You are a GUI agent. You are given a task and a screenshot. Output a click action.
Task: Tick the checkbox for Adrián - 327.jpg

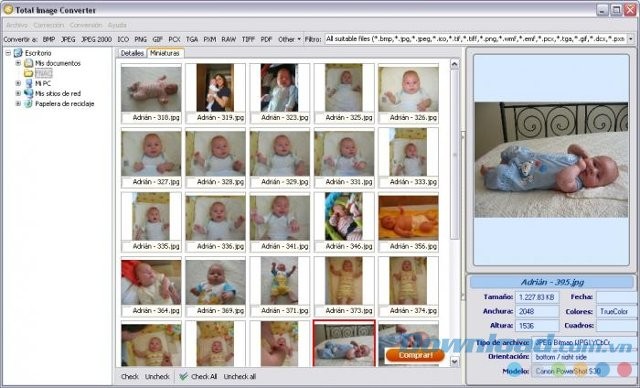coord(127,182)
